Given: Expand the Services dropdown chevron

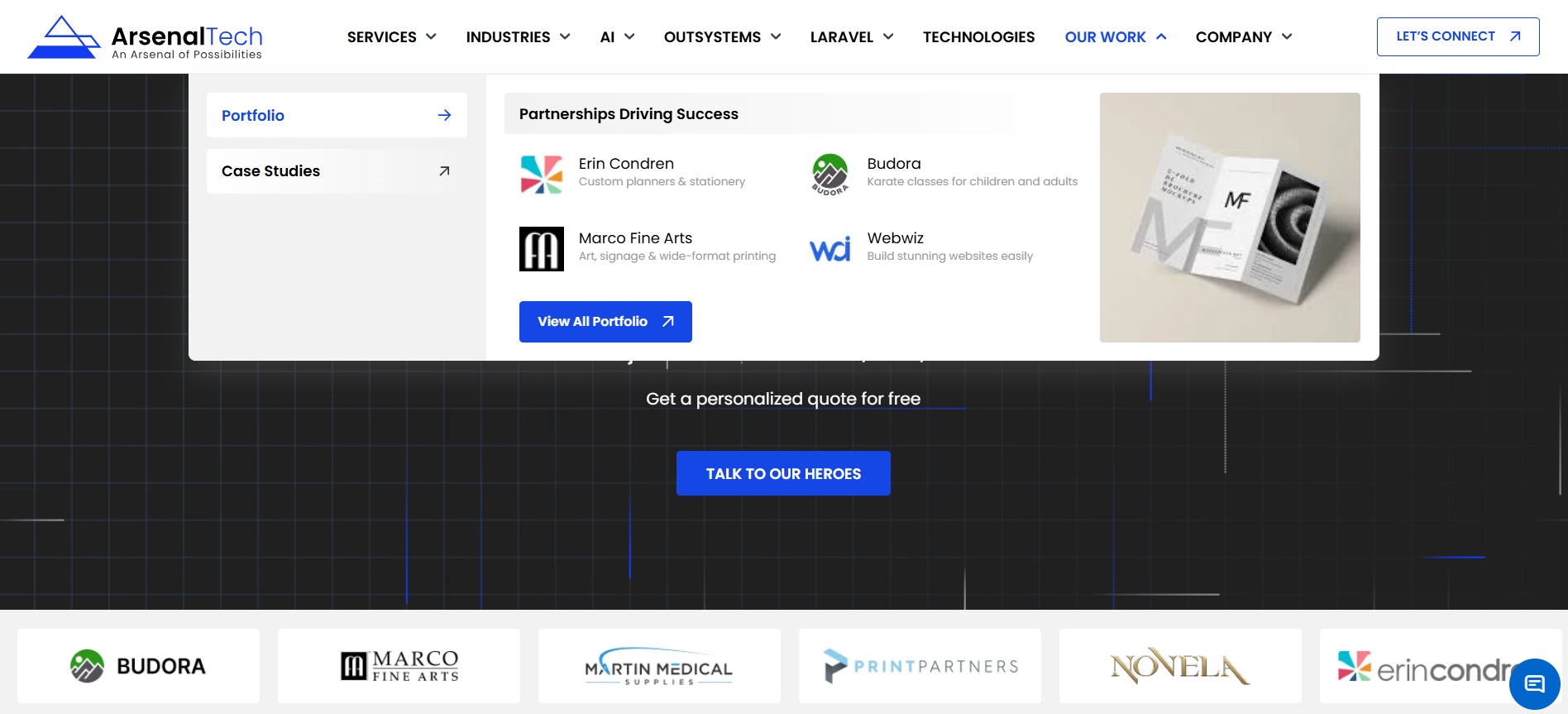Looking at the screenshot, I should [x=431, y=36].
